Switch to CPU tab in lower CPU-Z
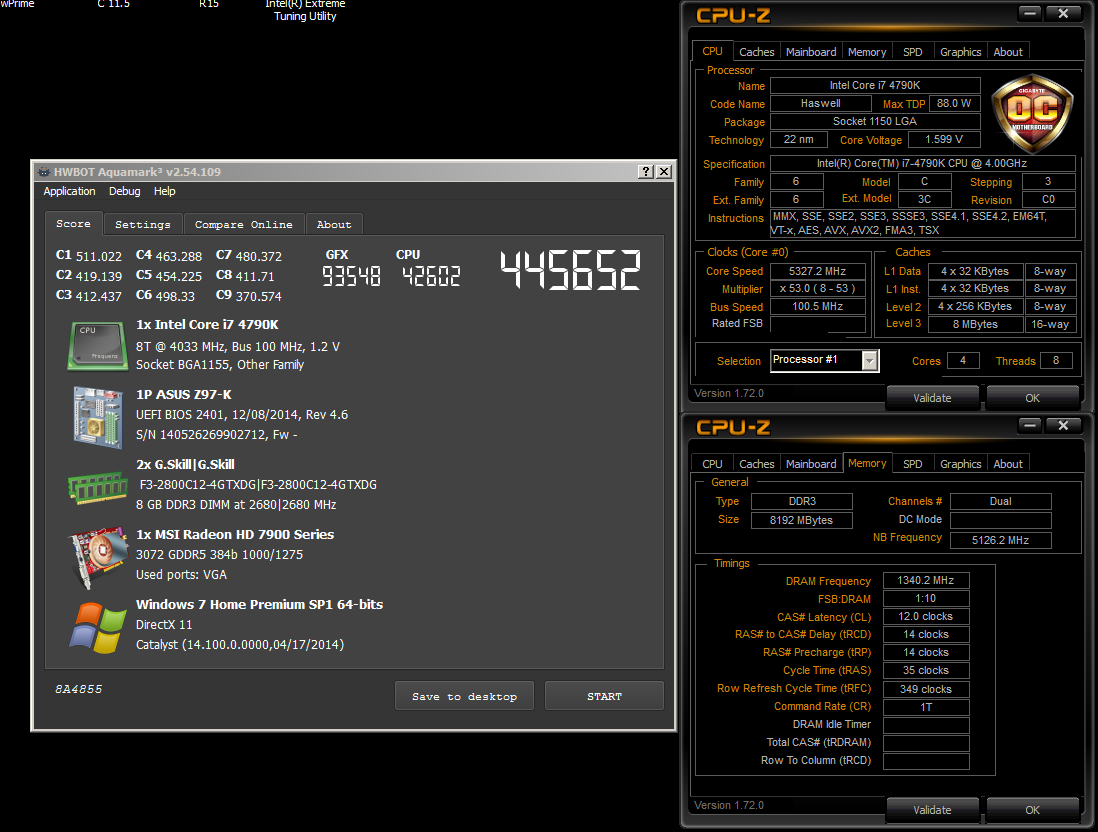The height and width of the screenshot is (832, 1098). click(x=712, y=464)
